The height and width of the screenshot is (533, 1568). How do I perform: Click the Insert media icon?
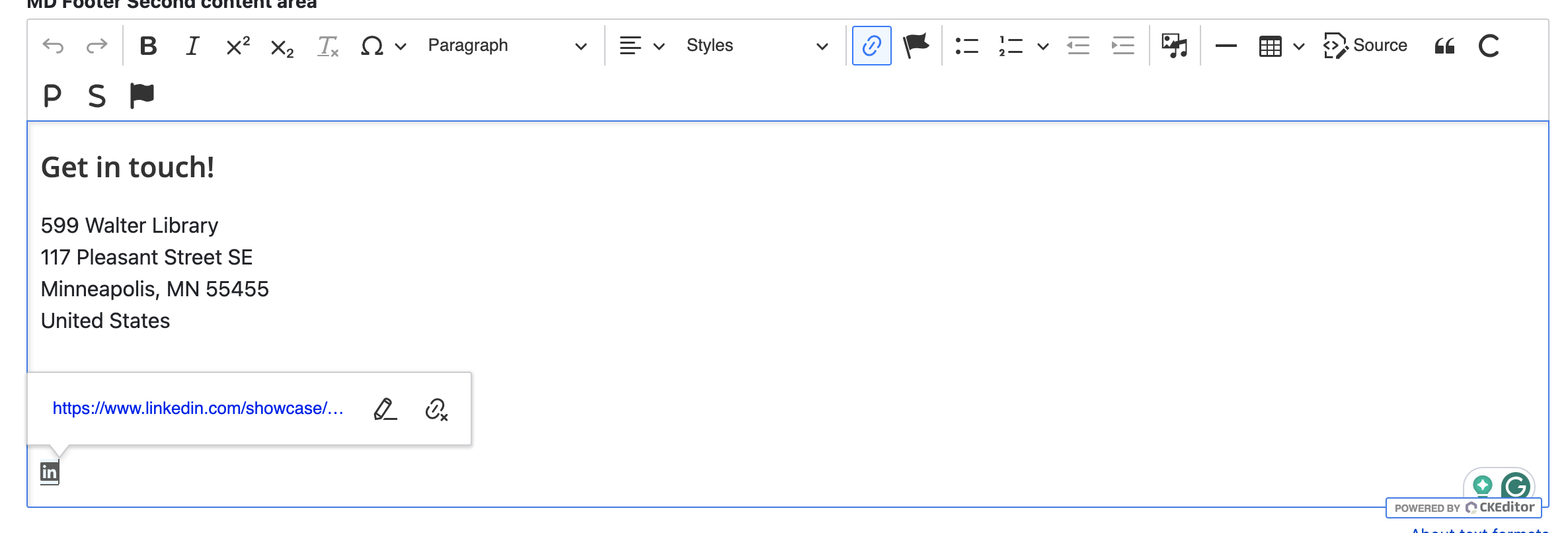click(1174, 46)
